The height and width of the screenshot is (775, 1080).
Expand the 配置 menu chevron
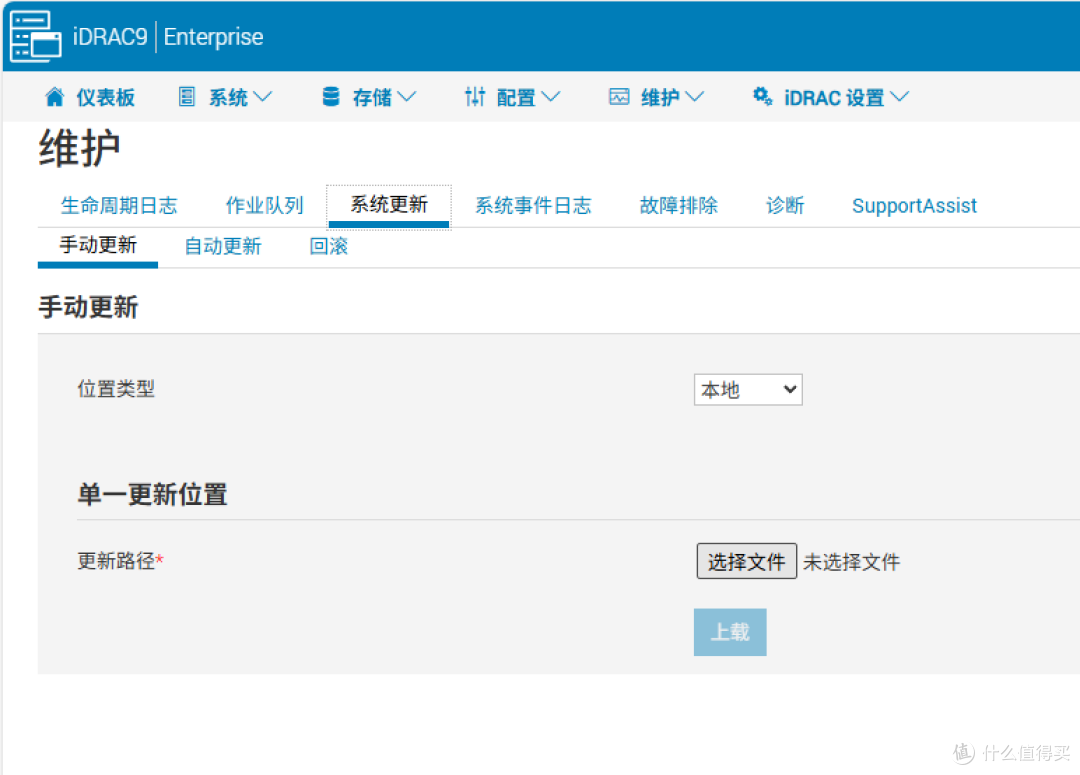tap(550, 97)
